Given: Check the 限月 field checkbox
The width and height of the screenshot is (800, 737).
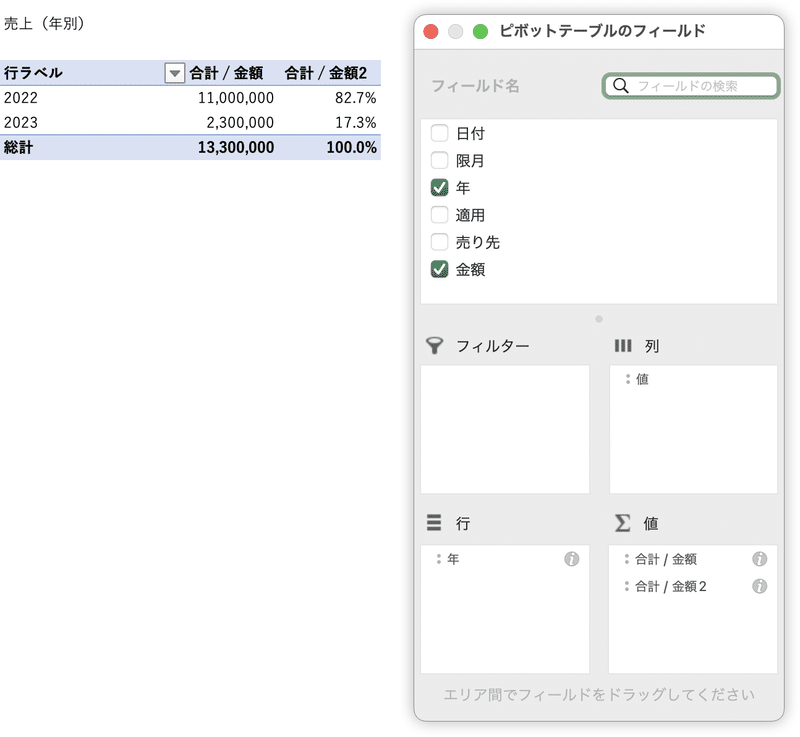Looking at the screenshot, I should [x=439, y=161].
